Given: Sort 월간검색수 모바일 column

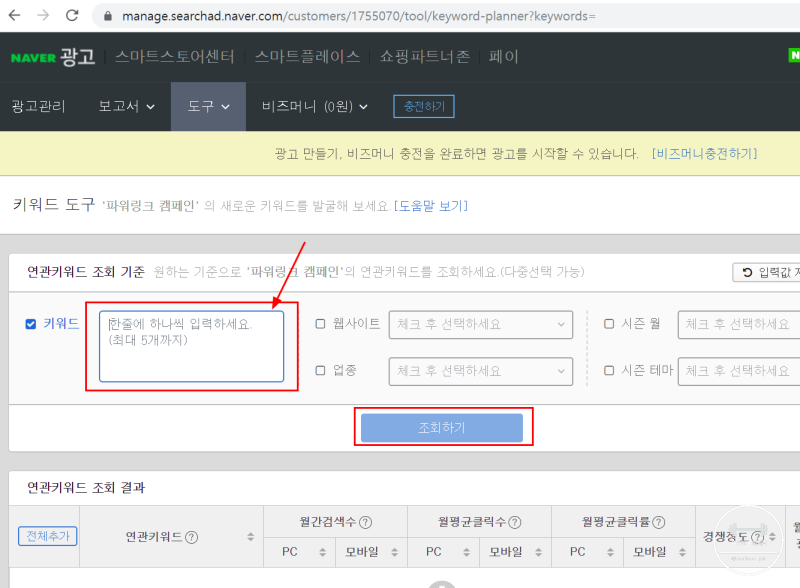Looking at the screenshot, I should tap(394, 552).
